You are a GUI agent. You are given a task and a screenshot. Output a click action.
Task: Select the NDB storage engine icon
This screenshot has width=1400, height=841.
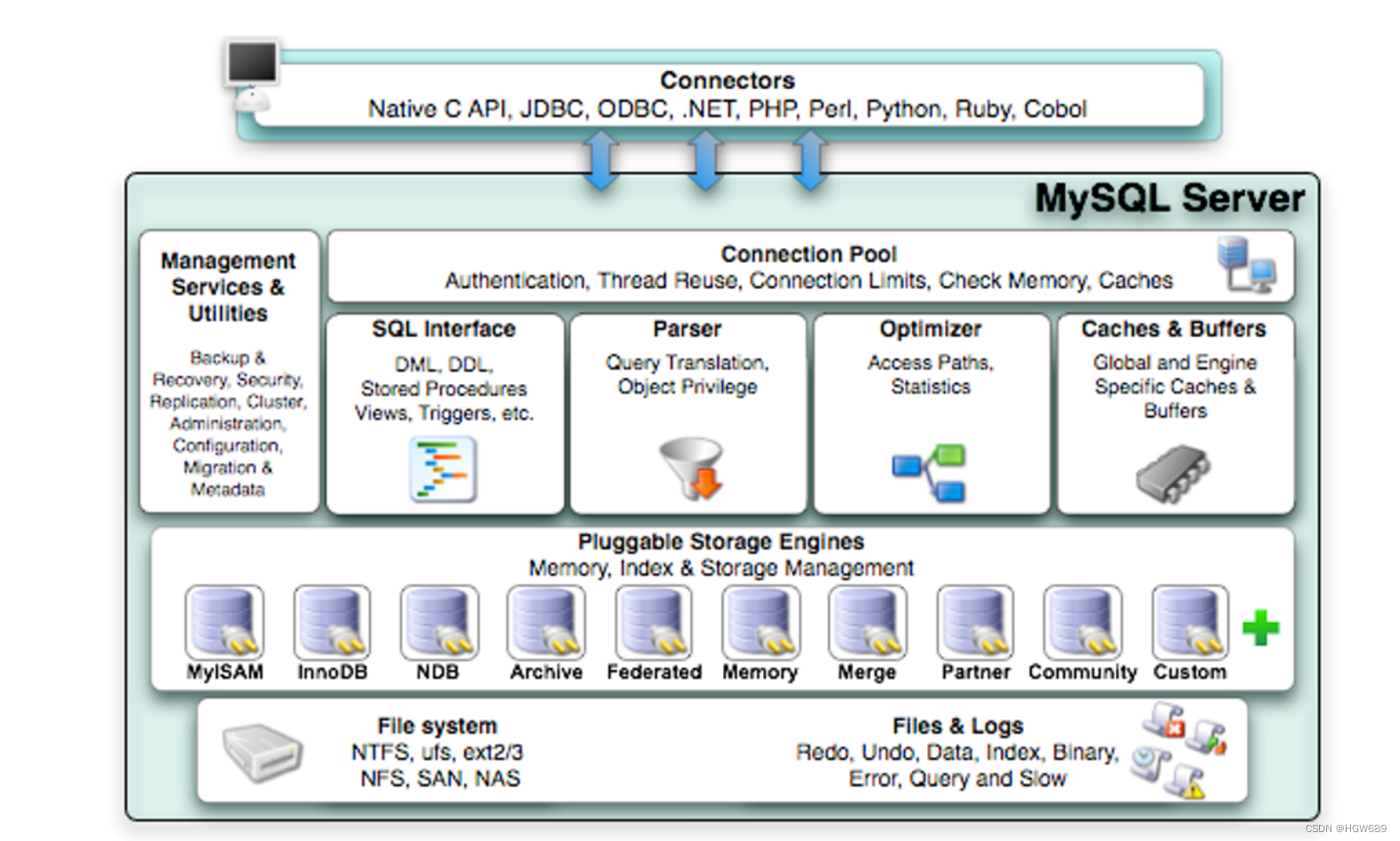439,622
